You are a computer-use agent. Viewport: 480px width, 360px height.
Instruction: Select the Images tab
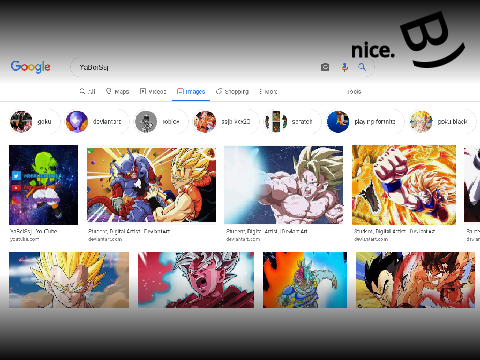191,91
